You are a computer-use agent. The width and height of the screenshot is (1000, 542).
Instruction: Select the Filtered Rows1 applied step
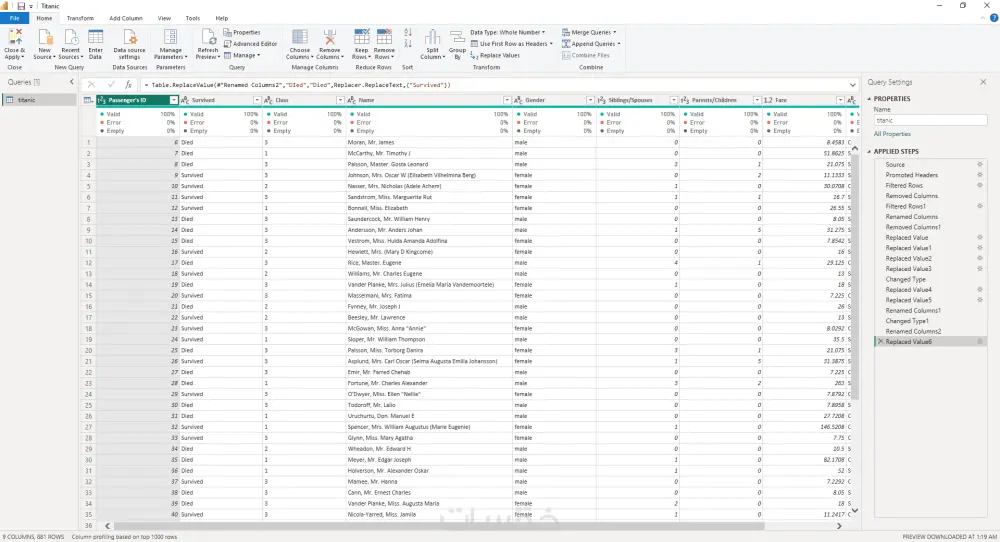[x=905, y=207]
